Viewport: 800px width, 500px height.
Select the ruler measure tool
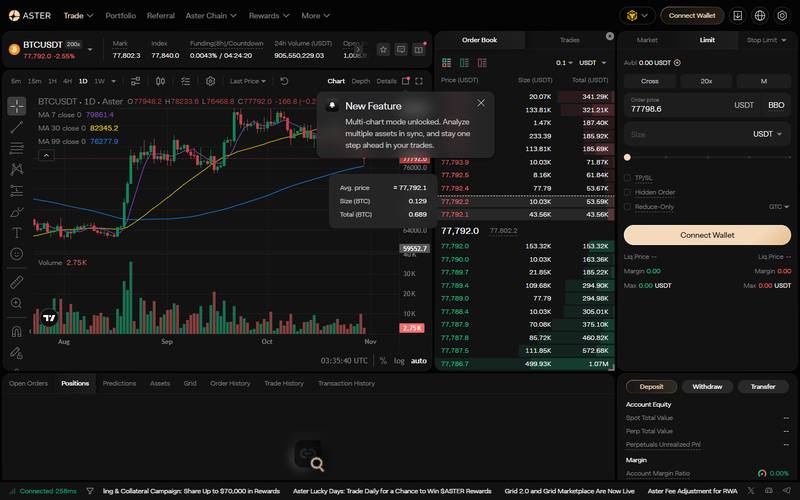(17, 282)
